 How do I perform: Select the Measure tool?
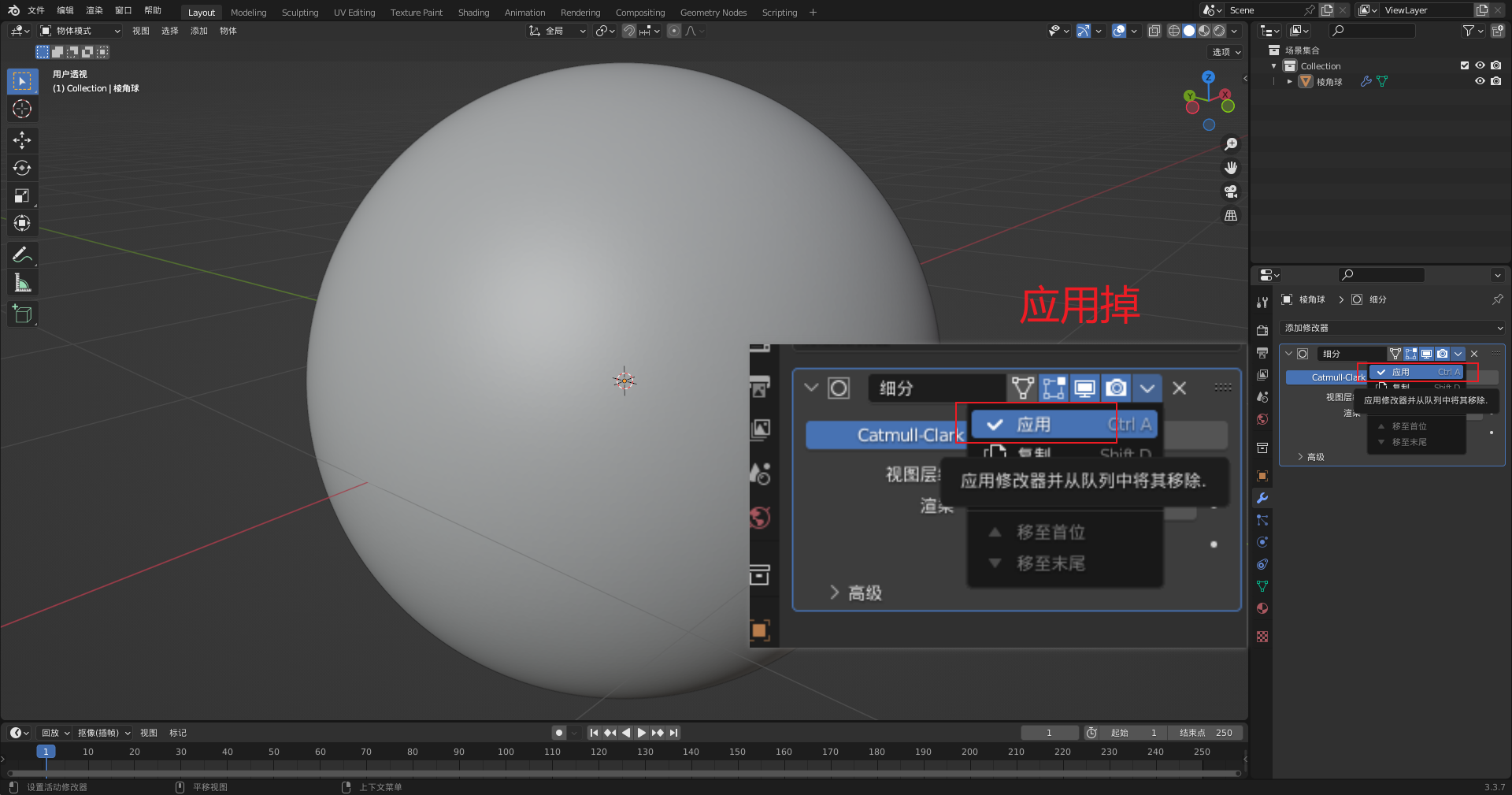click(x=22, y=283)
